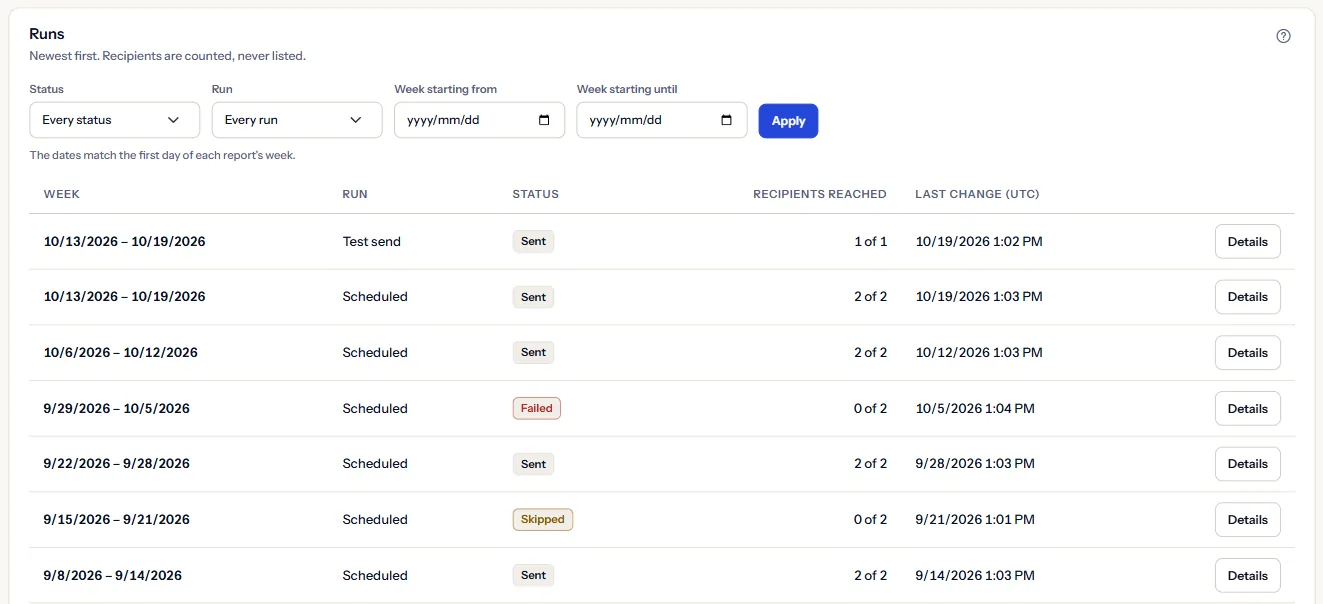Viewport: 1323px width, 604px height.
Task: Click timestamp 9/28/2026 1:03 PM
Action: click(x=975, y=464)
